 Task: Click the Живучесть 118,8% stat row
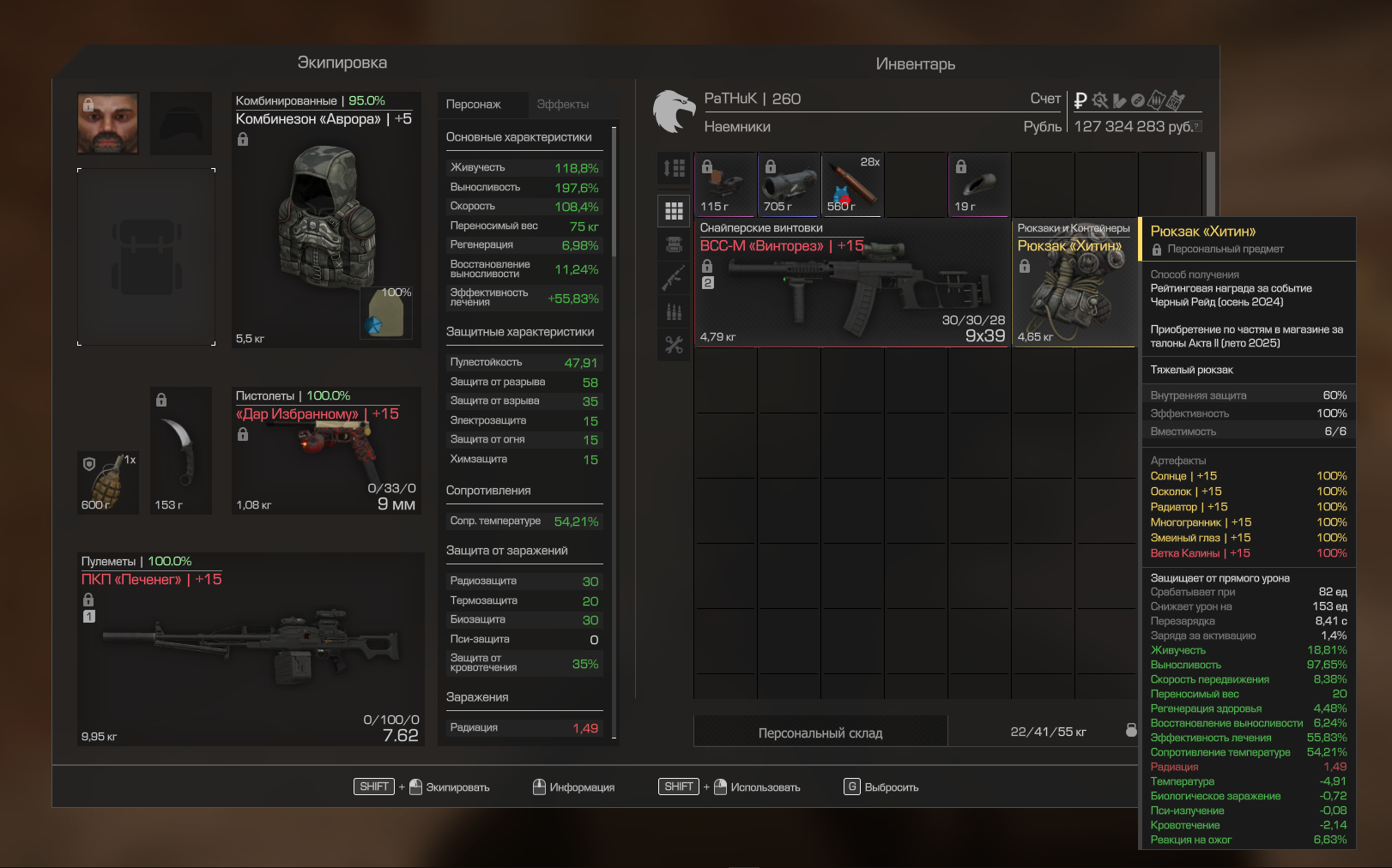click(x=524, y=168)
